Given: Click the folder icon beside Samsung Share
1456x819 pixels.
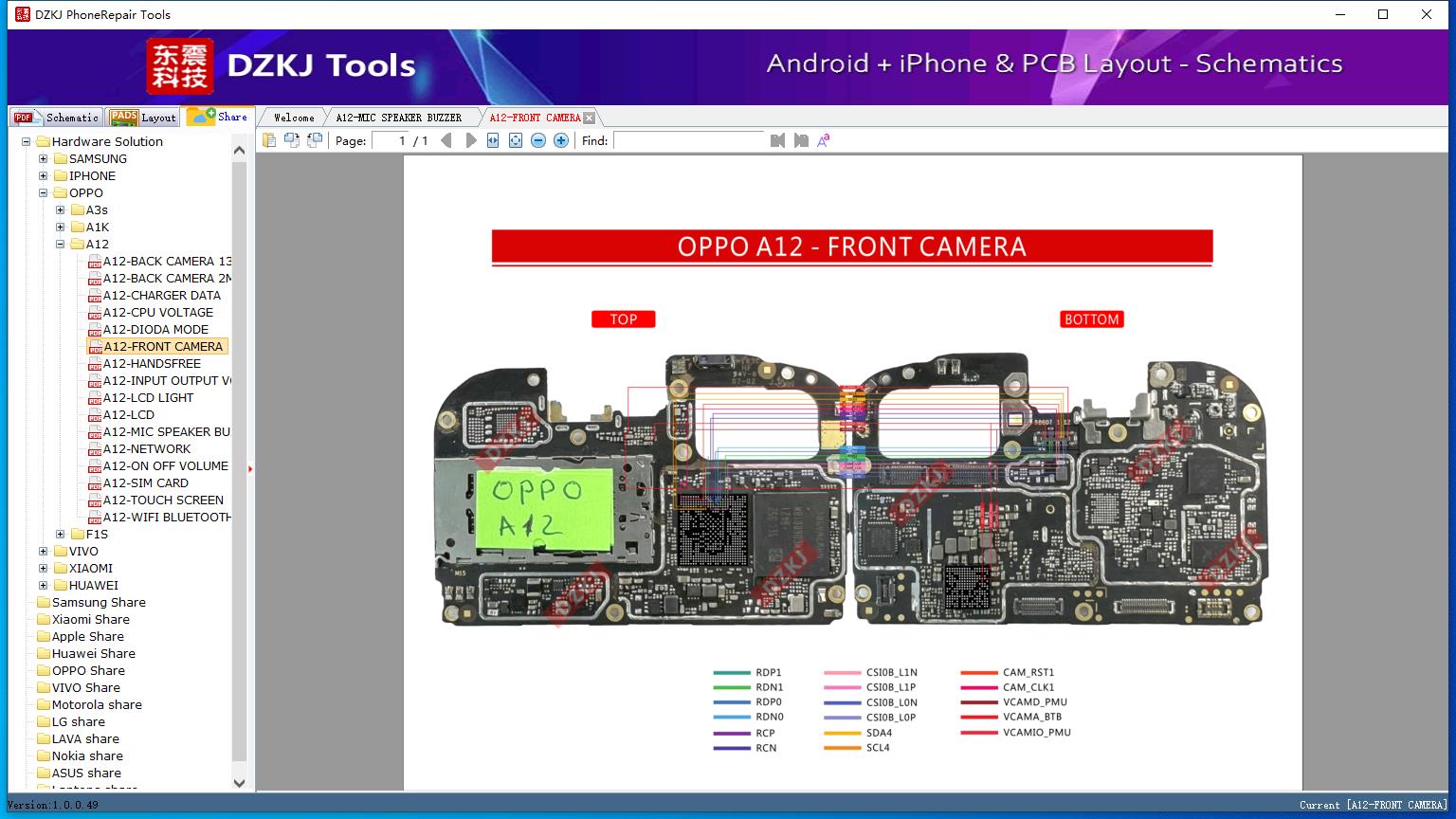Looking at the screenshot, I should point(44,603).
